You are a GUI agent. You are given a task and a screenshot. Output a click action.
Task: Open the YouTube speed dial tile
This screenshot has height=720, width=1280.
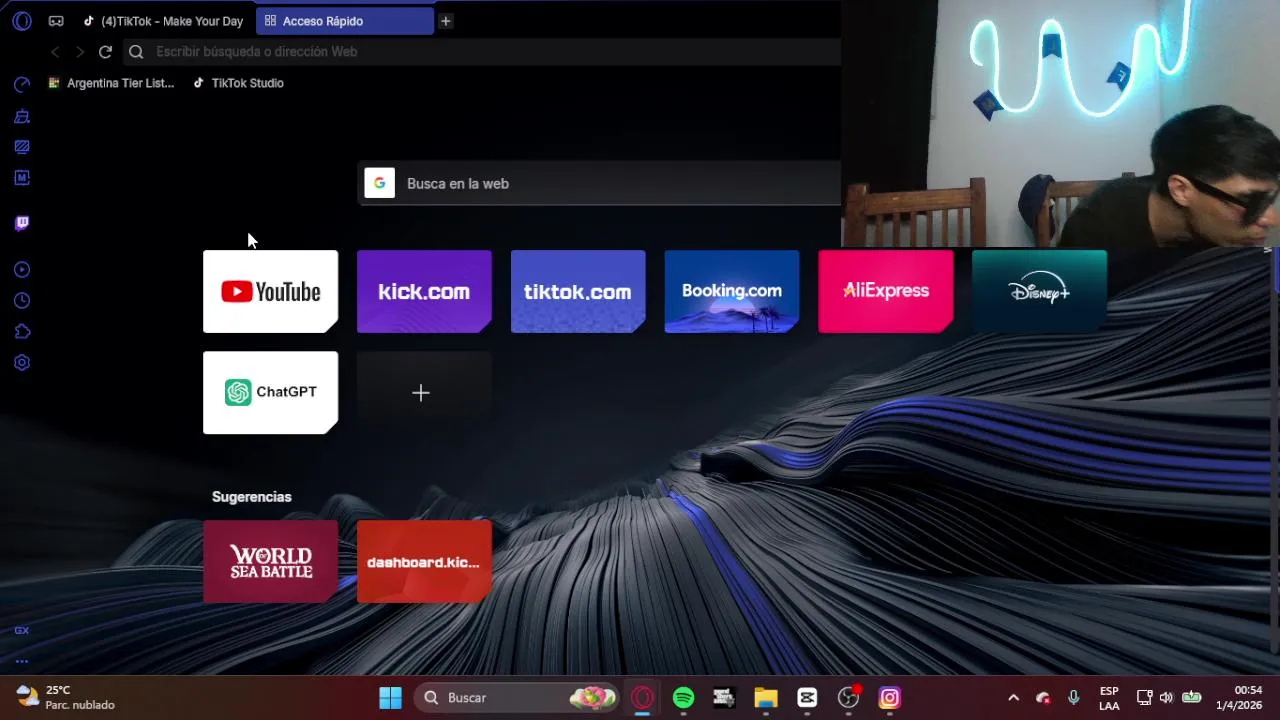(x=270, y=291)
